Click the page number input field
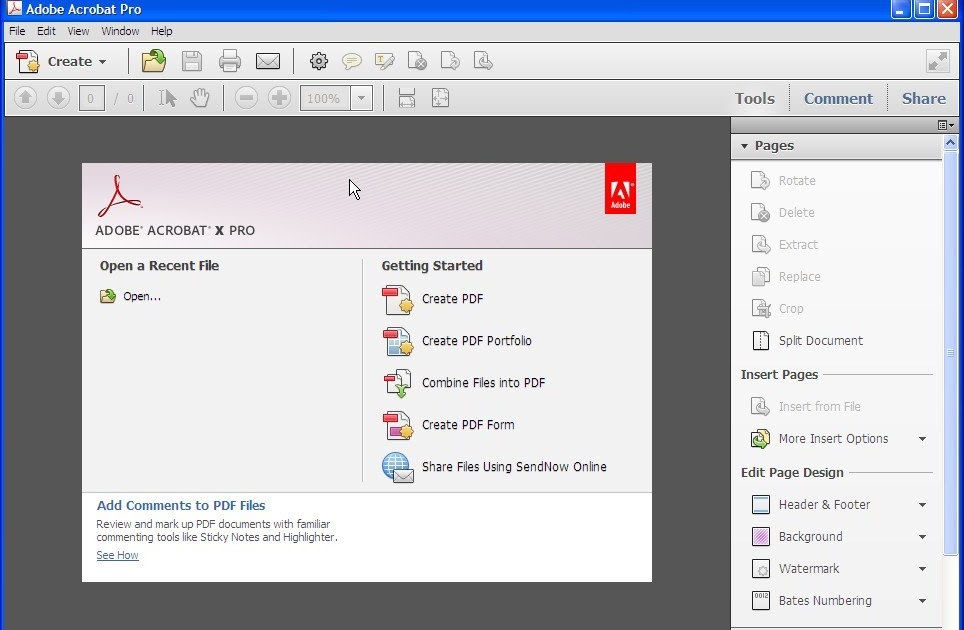The height and width of the screenshot is (630, 964). [91, 98]
